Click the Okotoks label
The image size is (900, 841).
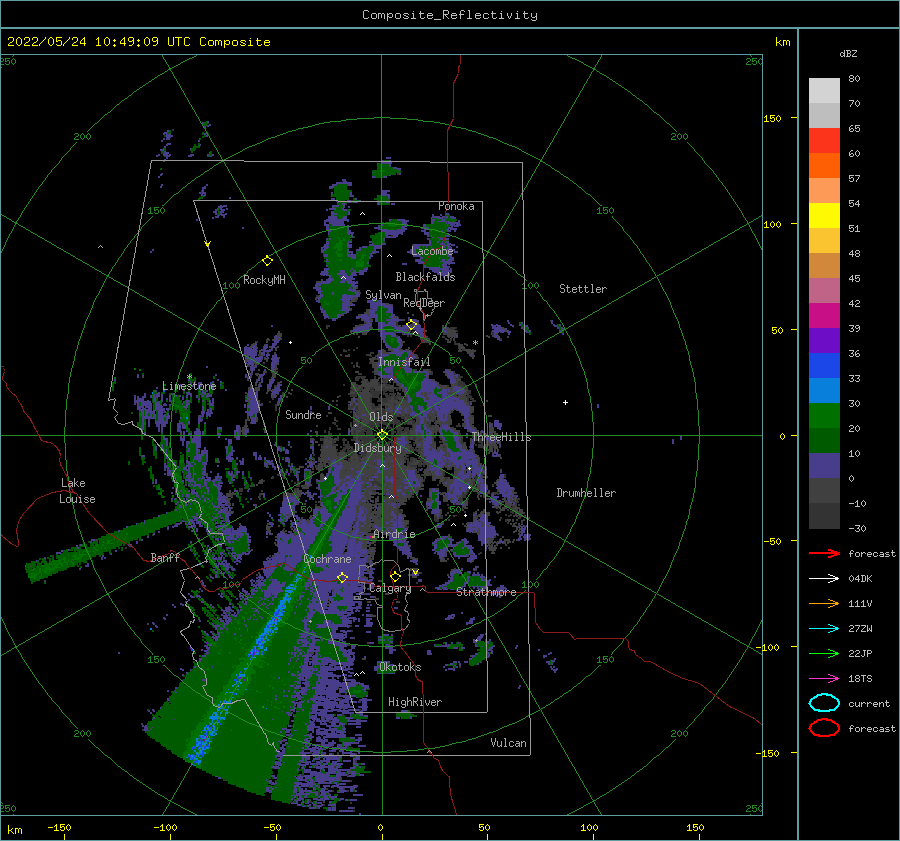tap(400, 667)
